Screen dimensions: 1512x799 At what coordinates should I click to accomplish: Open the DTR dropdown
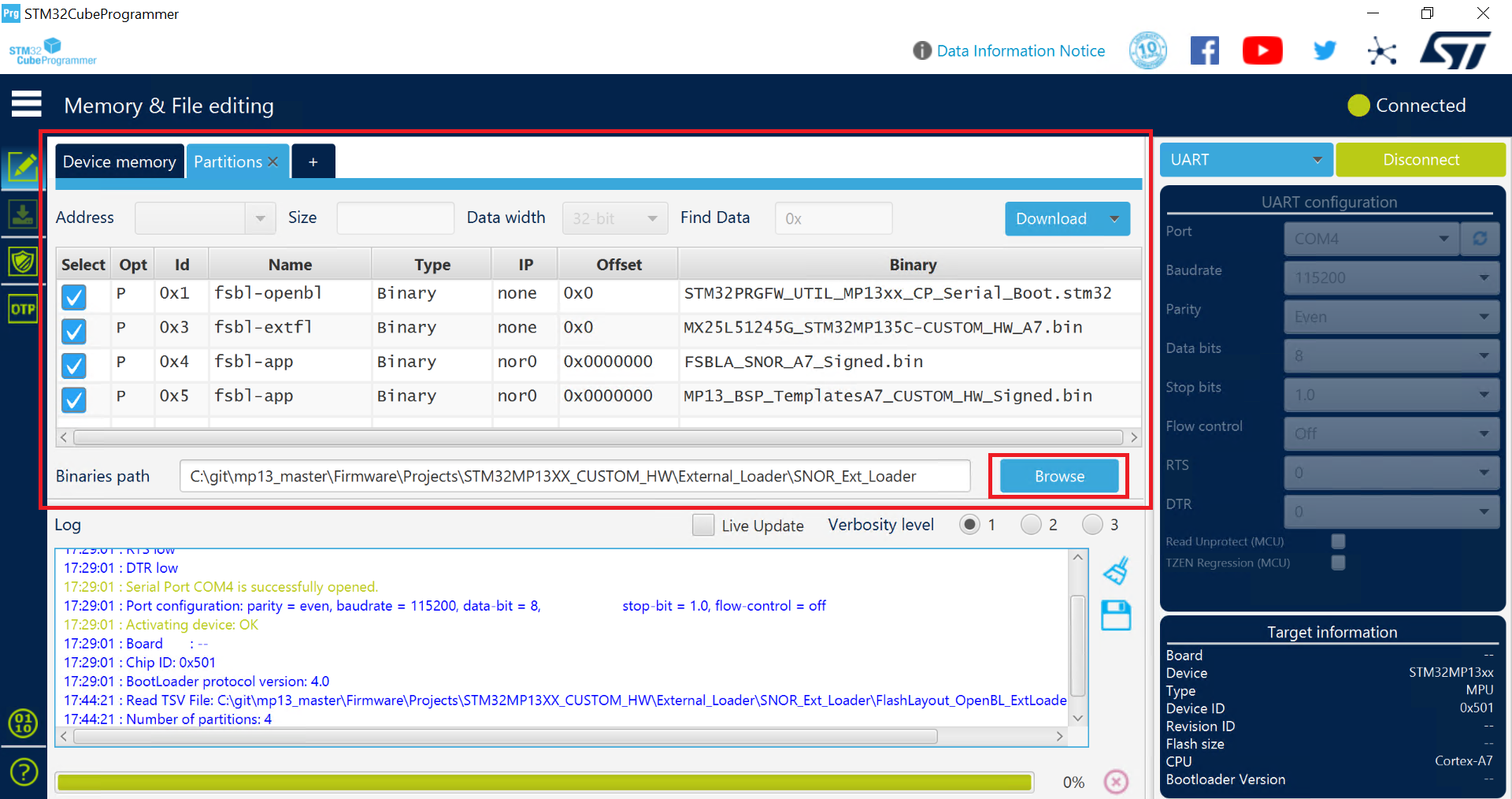1392,511
